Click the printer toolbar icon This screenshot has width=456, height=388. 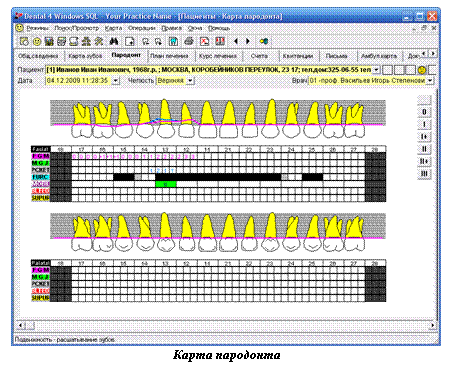tap(189, 41)
